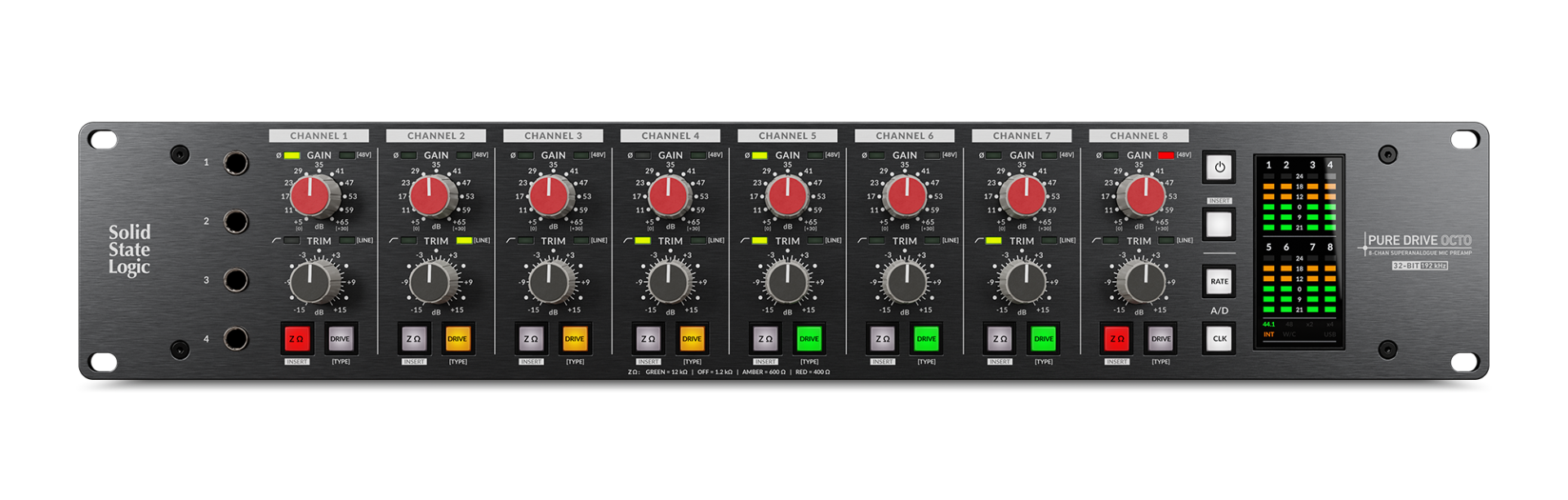
Task: Toggle the 48V indicator on Channel 8
Action: coord(1165,155)
